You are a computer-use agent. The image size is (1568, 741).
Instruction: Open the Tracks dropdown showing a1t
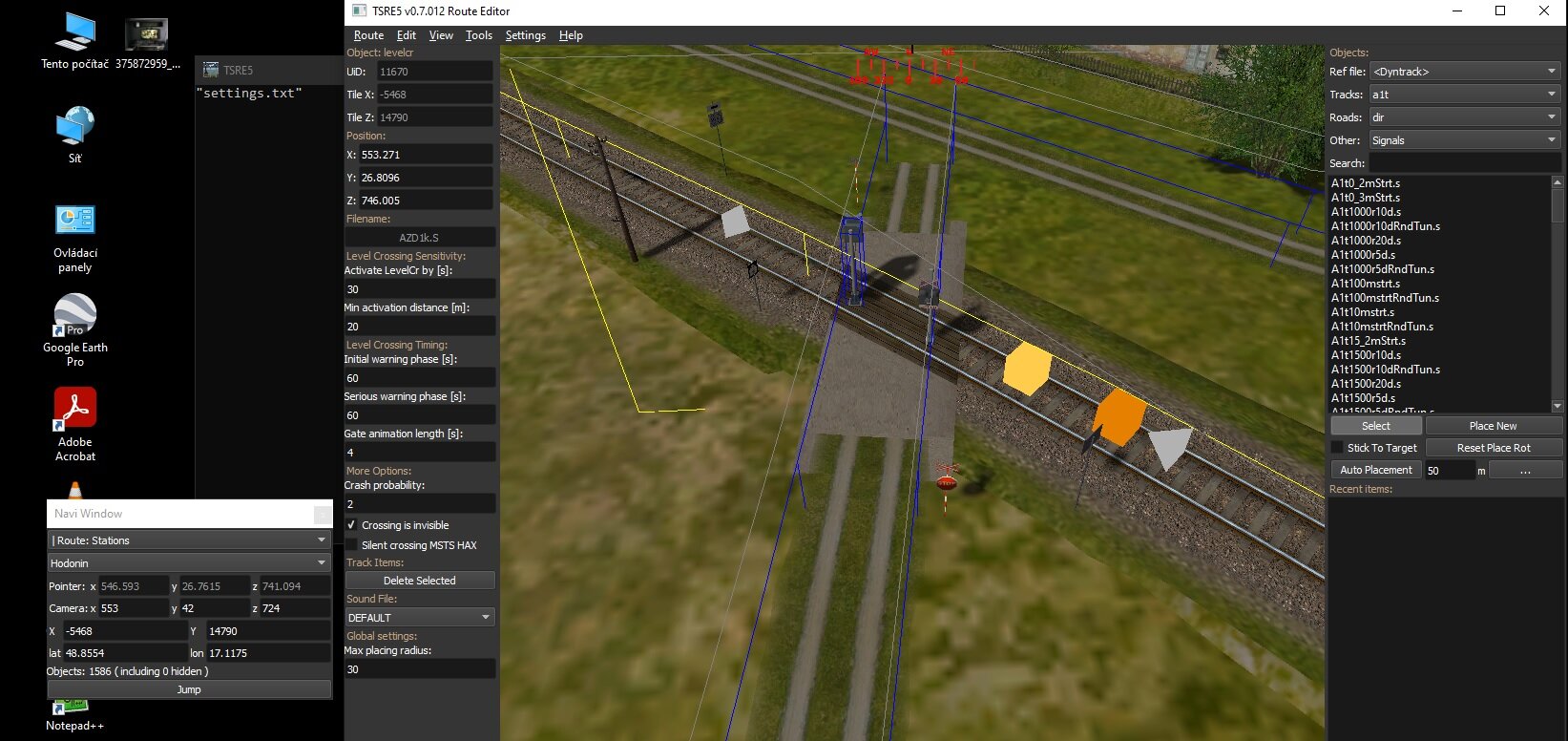click(x=1465, y=95)
